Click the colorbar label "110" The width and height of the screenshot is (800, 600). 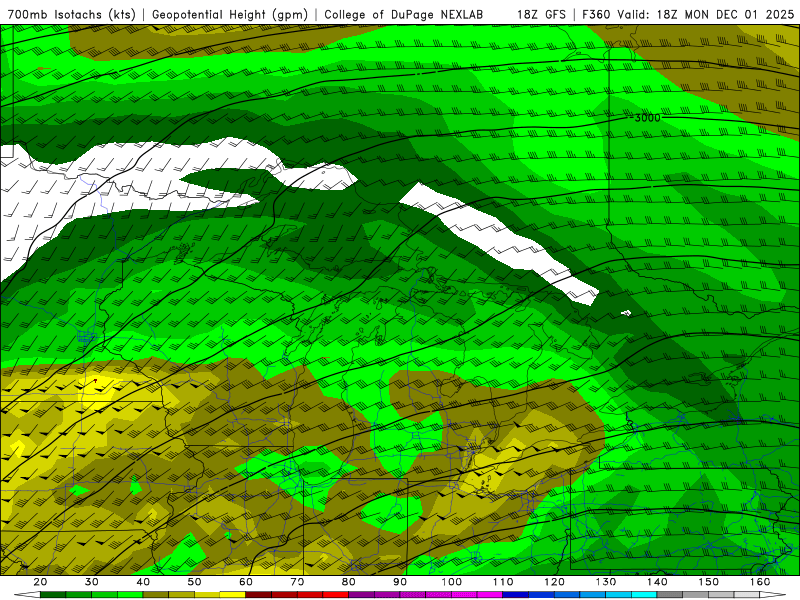click(503, 582)
